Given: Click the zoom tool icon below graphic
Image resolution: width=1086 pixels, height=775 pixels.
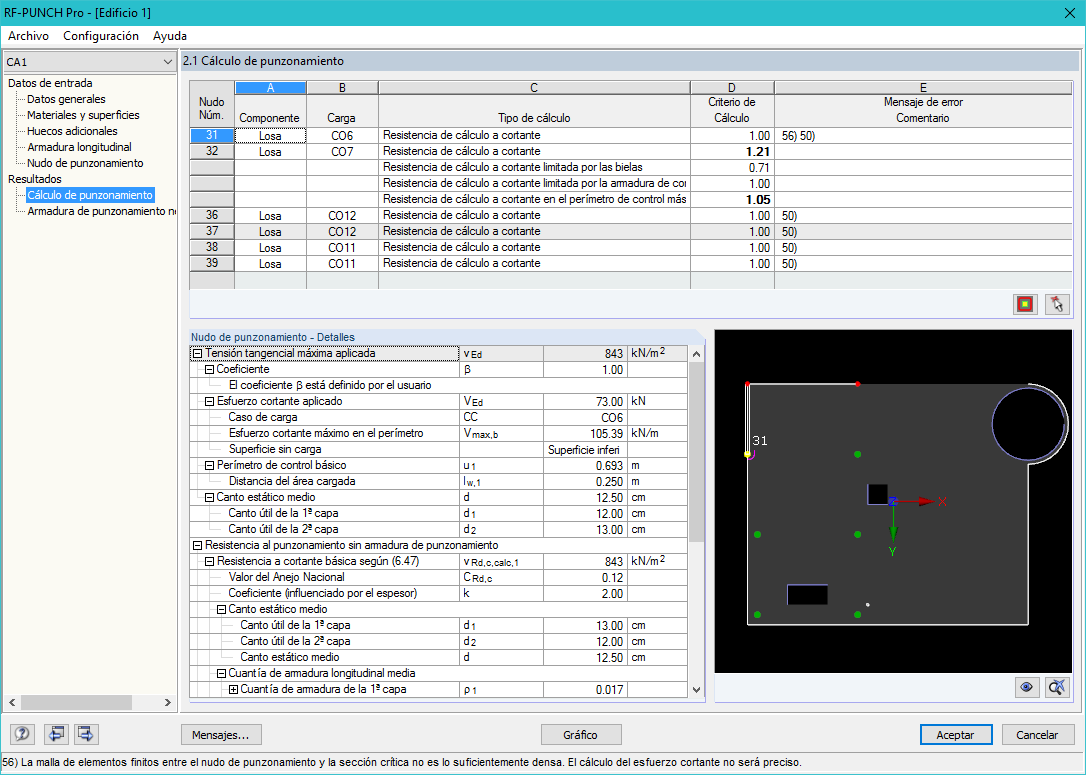Looking at the screenshot, I should click(1057, 687).
